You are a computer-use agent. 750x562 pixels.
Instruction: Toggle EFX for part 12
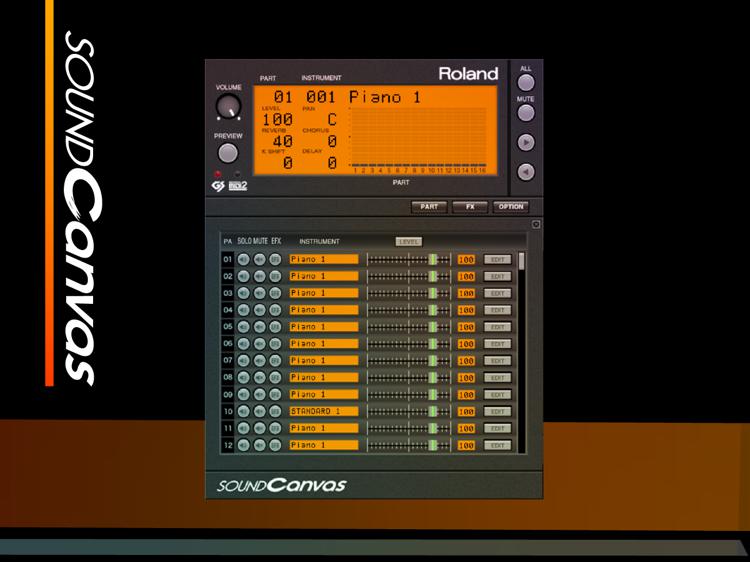(x=275, y=445)
